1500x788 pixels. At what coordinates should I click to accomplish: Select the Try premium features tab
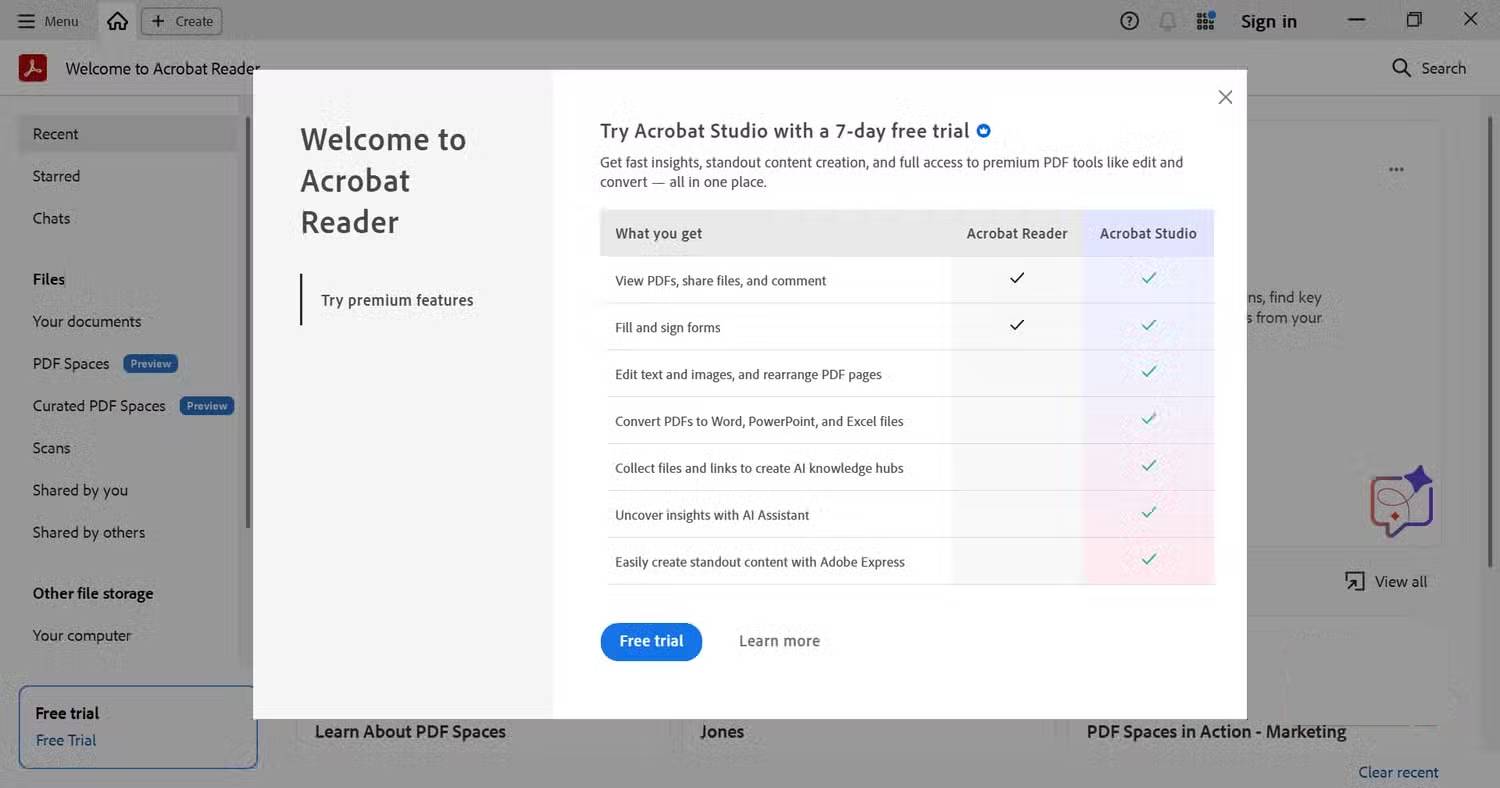[x=397, y=300]
